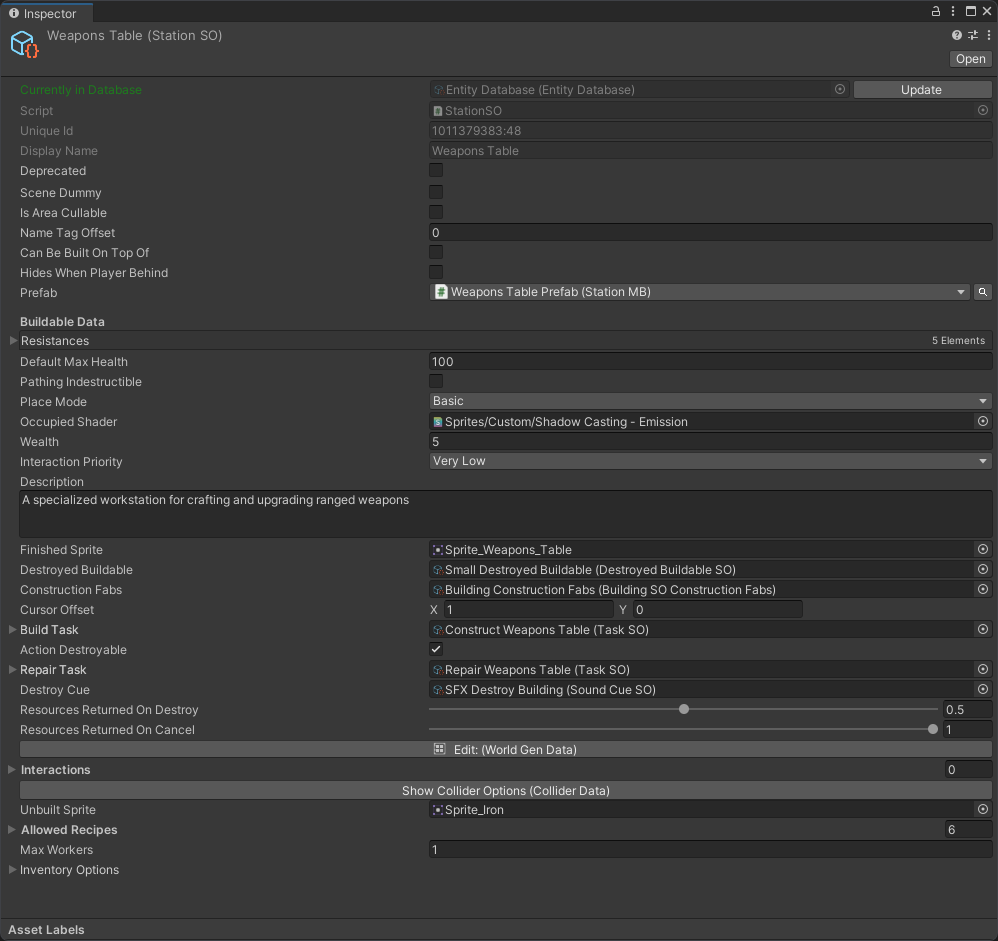Screen dimensions: 998x941
Task: Open object picker for Build Task
Action: (983, 629)
